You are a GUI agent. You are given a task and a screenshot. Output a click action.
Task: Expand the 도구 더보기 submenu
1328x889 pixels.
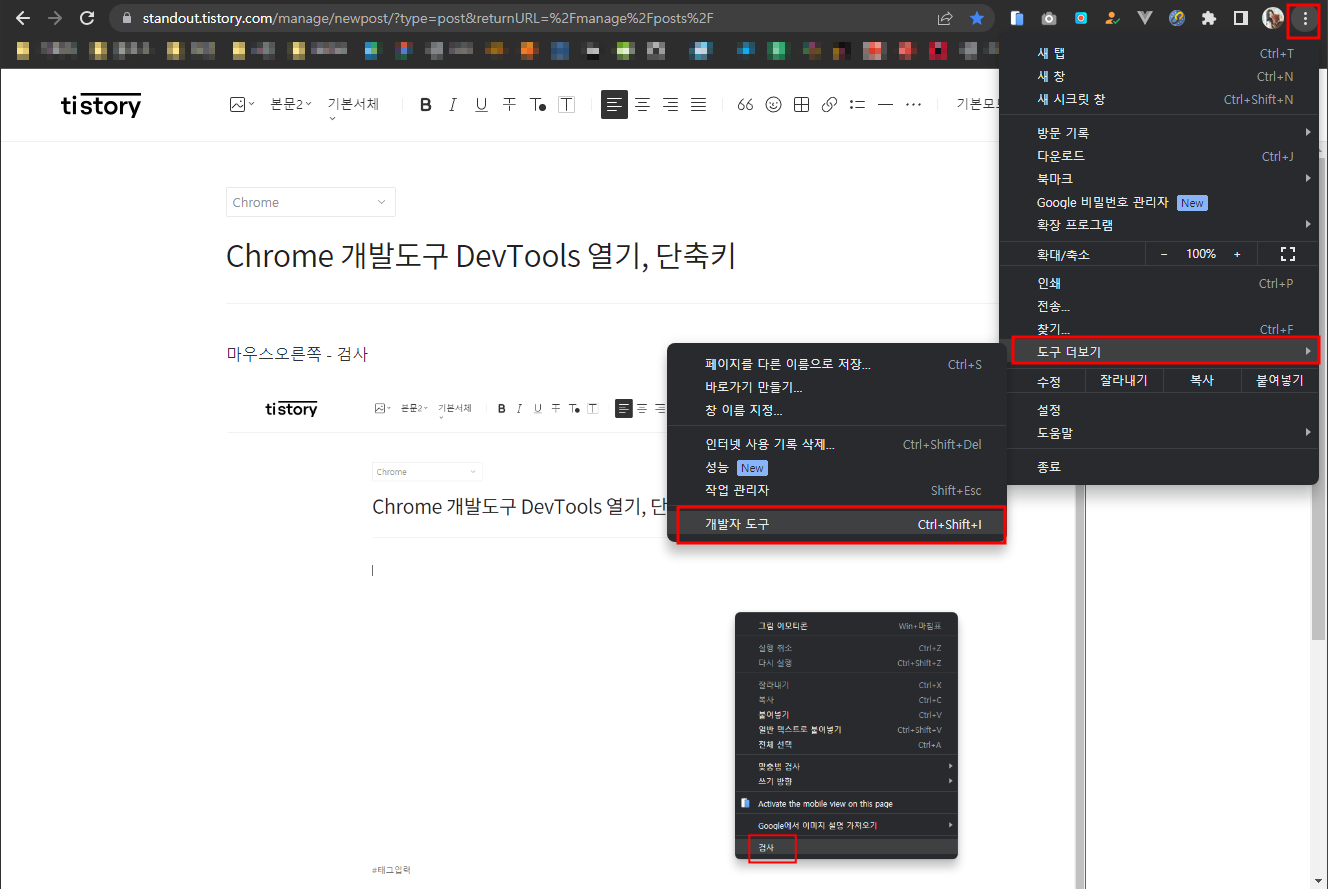click(x=1159, y=351)
